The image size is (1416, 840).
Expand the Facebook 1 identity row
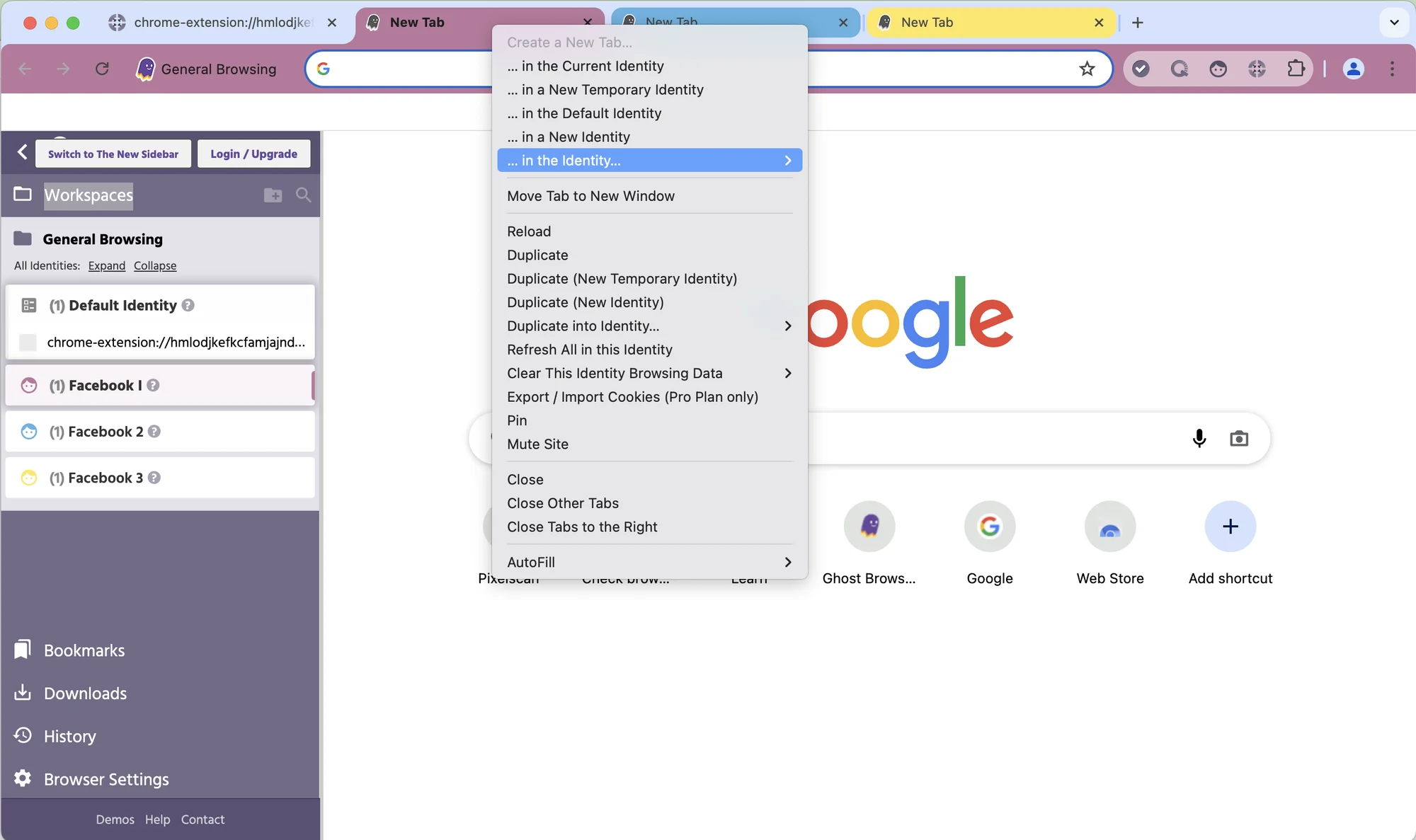pos(159,385)
